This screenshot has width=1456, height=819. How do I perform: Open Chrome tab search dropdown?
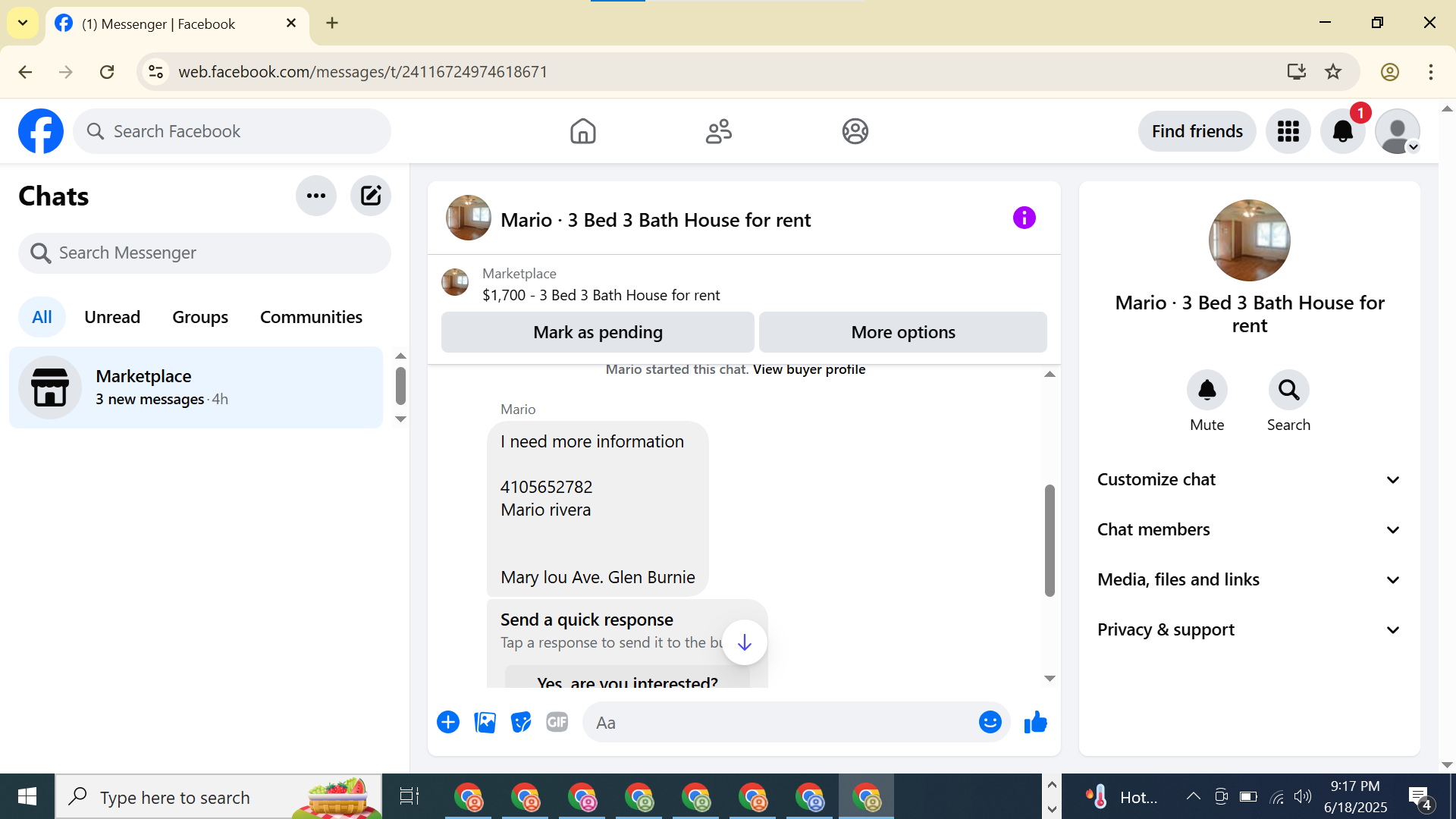[23, 23]
